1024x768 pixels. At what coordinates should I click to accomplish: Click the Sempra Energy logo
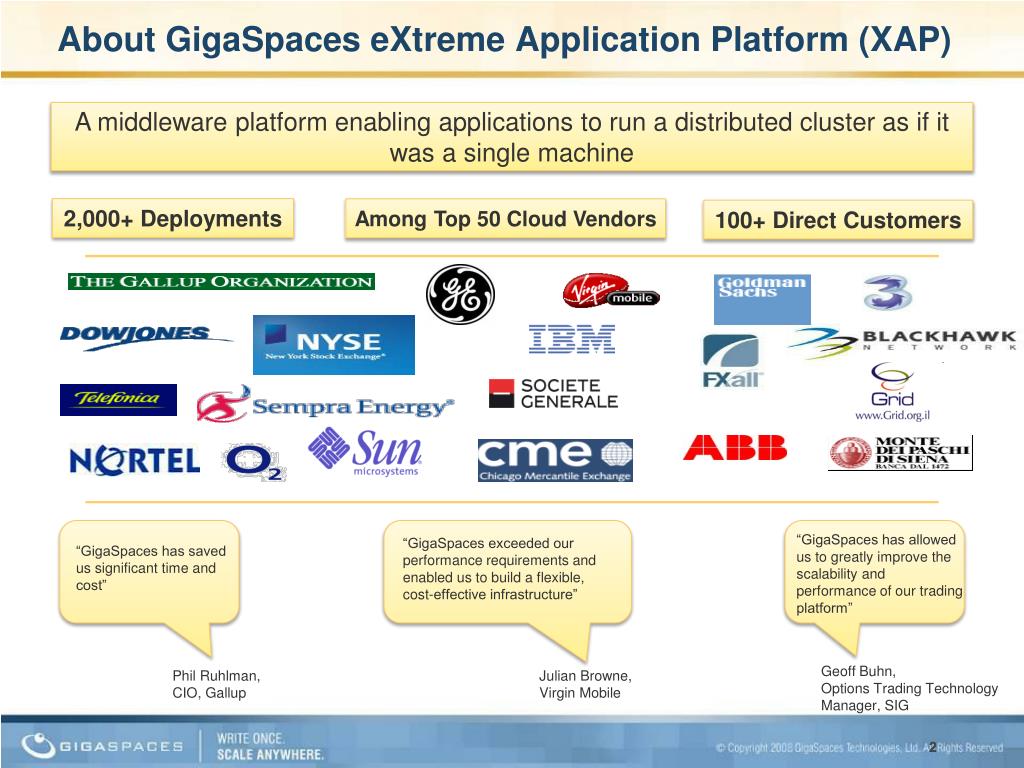325,404
